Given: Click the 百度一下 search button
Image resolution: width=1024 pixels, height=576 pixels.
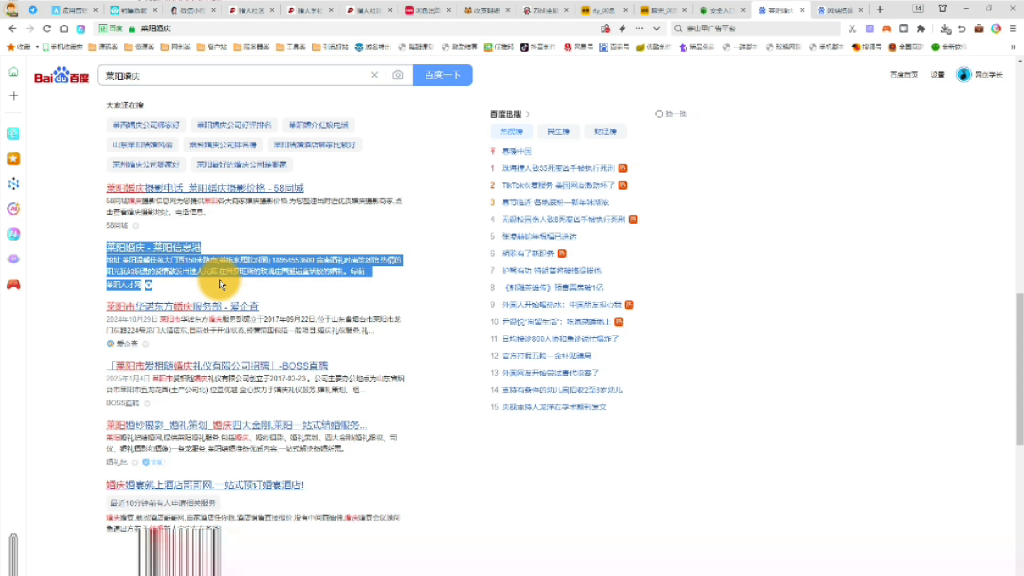Looking at the screenshot, I should (443, 74).
